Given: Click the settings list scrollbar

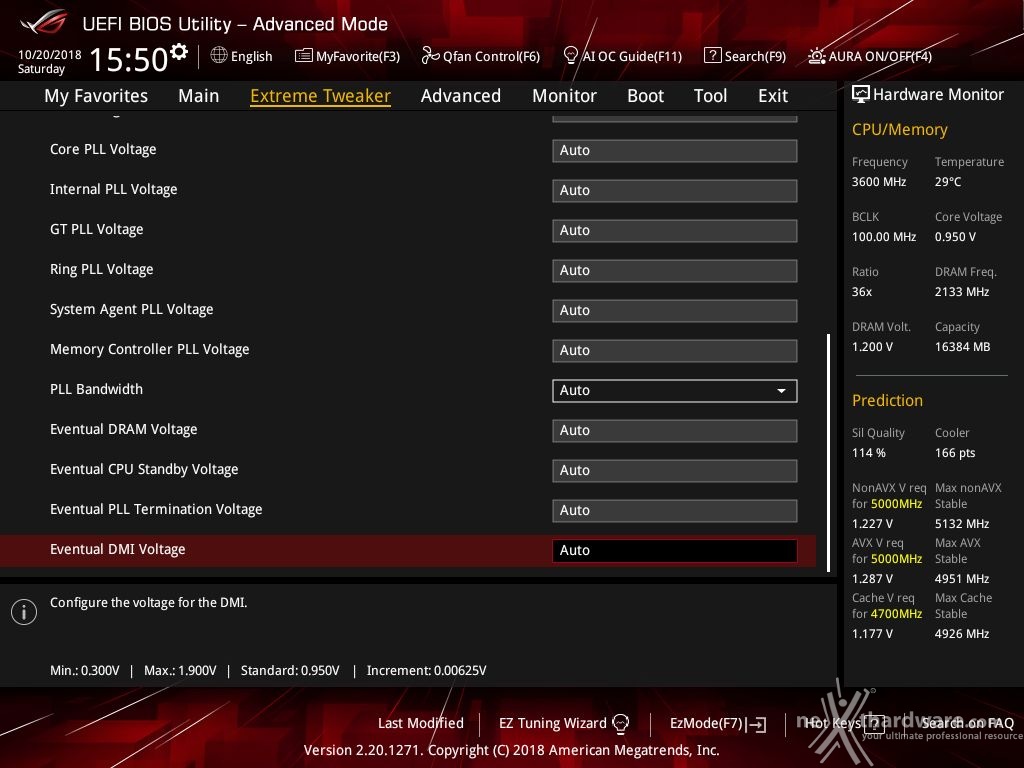Looking at the screenshot, I should [x=828, y=453].
